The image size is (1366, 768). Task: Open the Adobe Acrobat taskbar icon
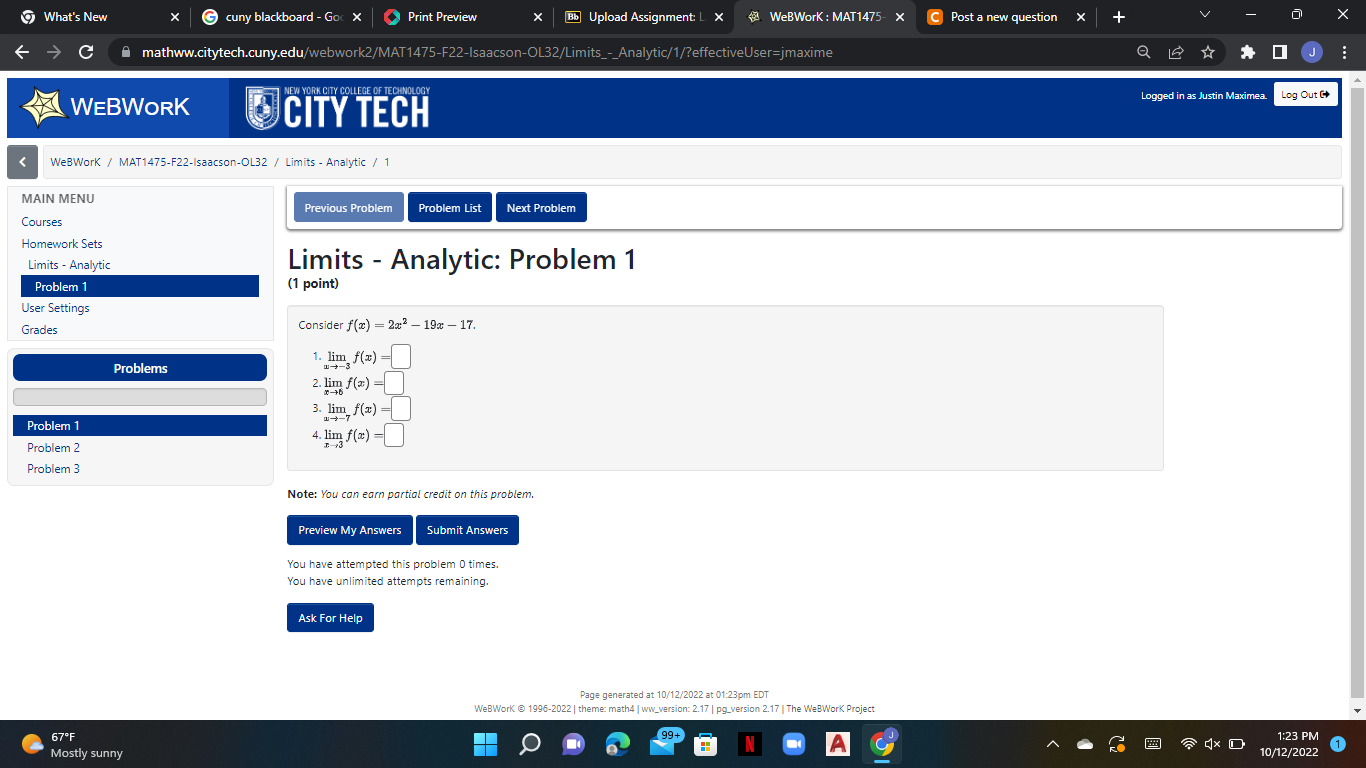pyautogui.click(x=837, y=744)
